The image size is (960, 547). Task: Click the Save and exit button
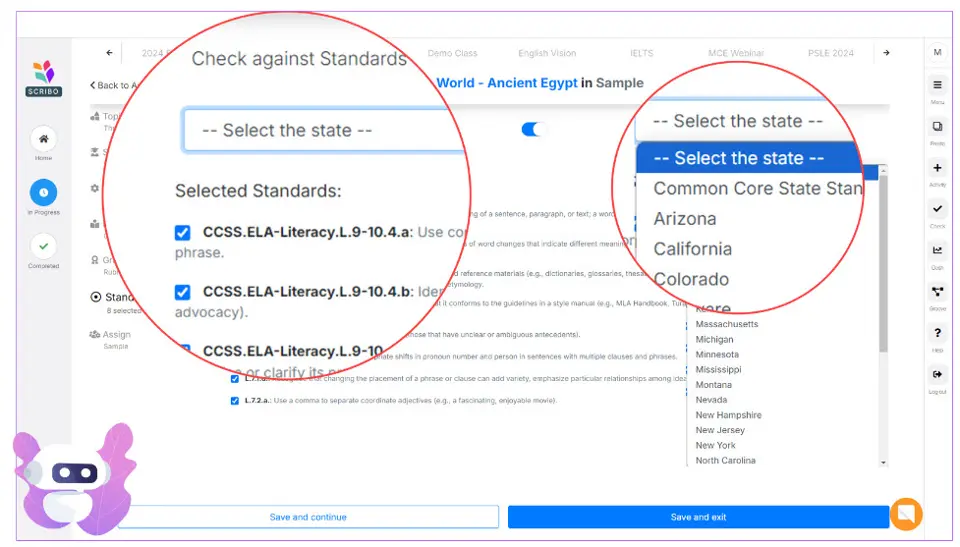(698, 517)
